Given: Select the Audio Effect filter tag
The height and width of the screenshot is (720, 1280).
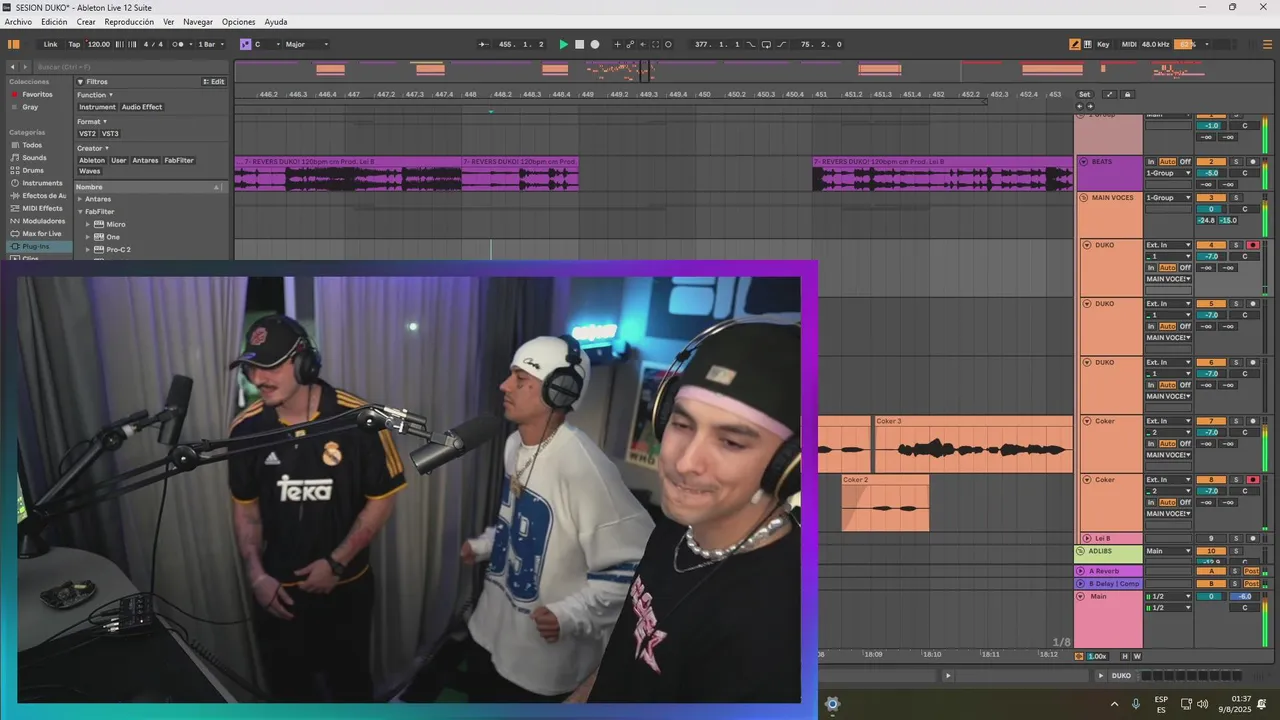Looking at the screenshot, I should click(142, 107).
